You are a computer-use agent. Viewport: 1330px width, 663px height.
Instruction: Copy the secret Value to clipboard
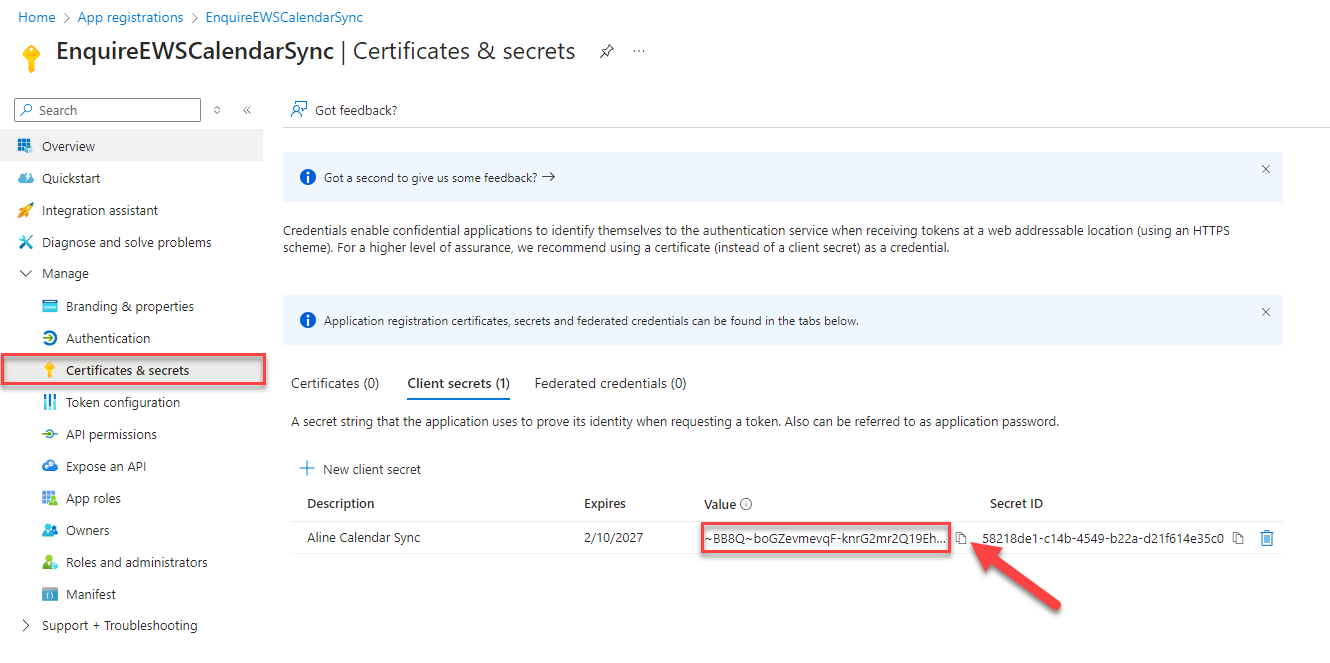click(961, 538)
